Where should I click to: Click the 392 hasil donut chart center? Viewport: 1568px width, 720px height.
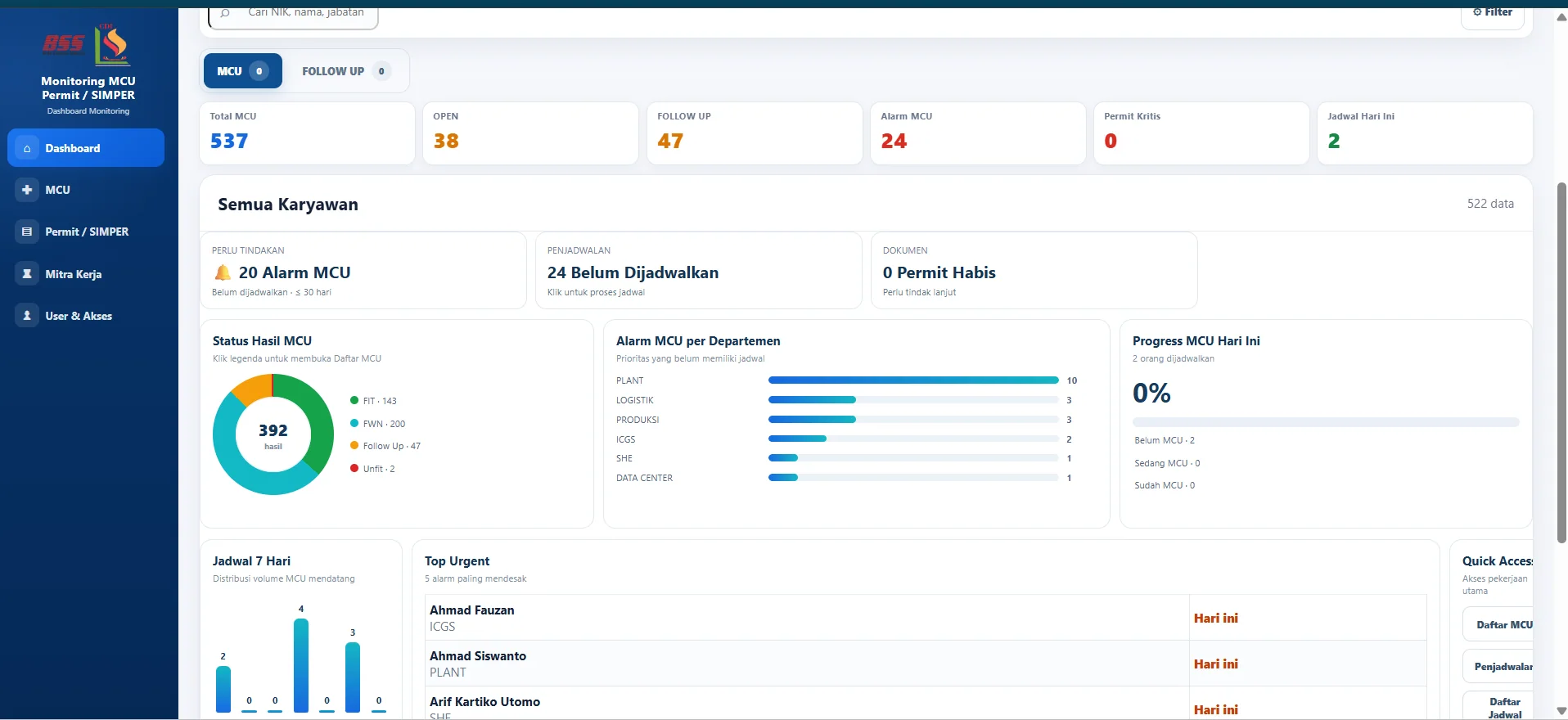click(273, 434)
